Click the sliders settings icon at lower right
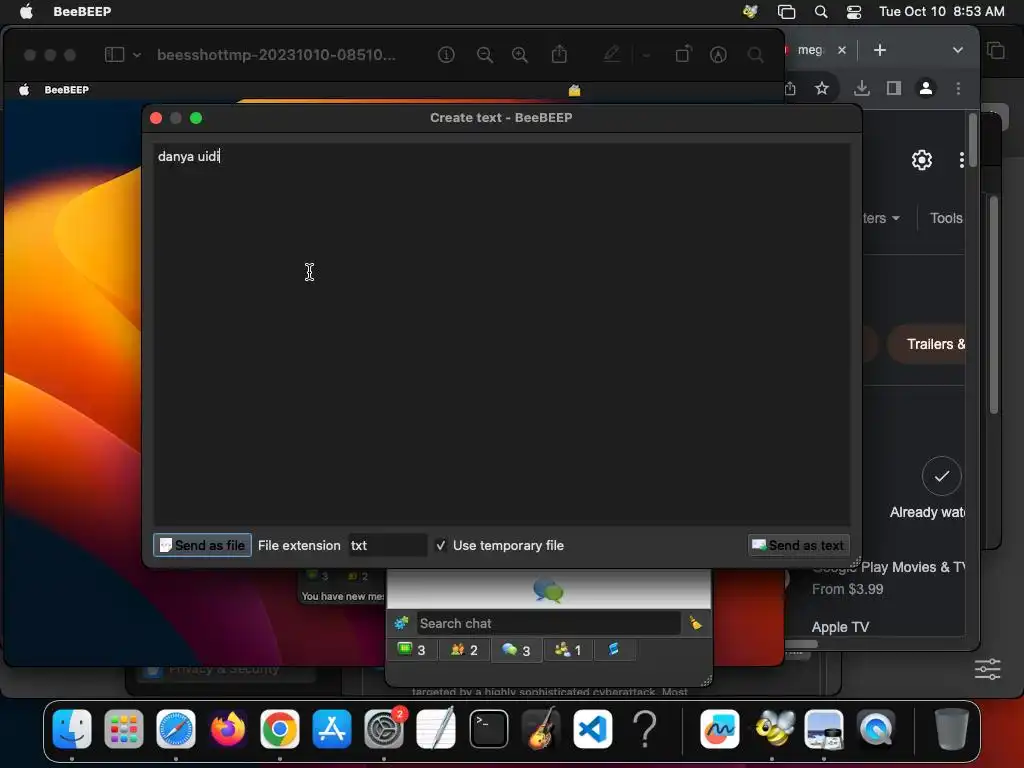The width and height of the screenshot is (1024, 768). pos(987,669)
